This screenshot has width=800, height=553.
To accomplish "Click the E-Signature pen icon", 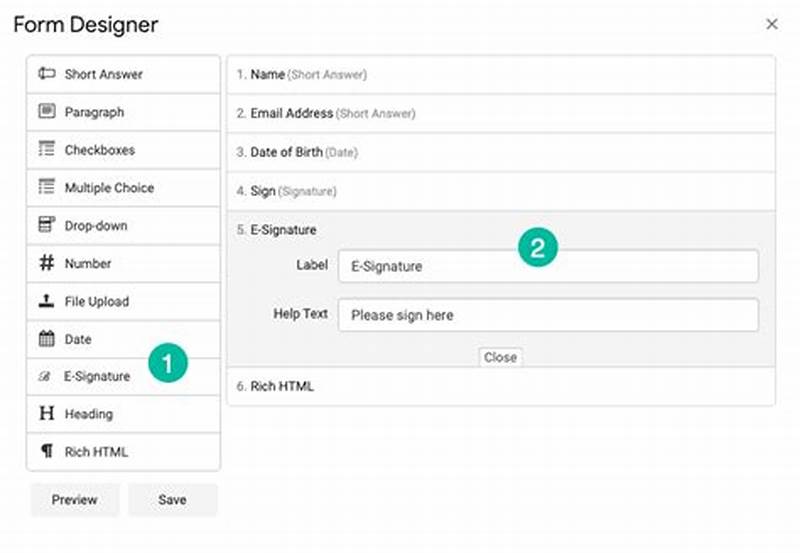I will click(x=45, y=376).
